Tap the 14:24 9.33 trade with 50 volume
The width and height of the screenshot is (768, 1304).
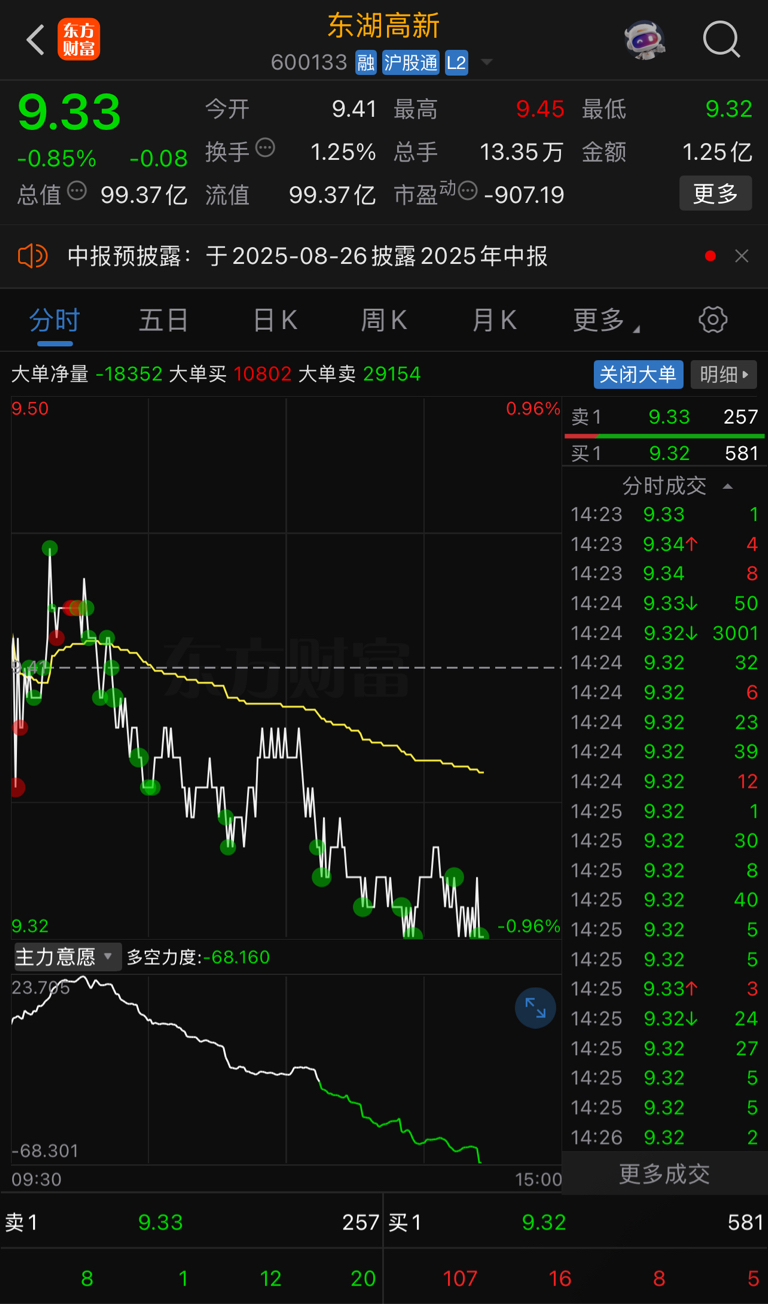664,603
